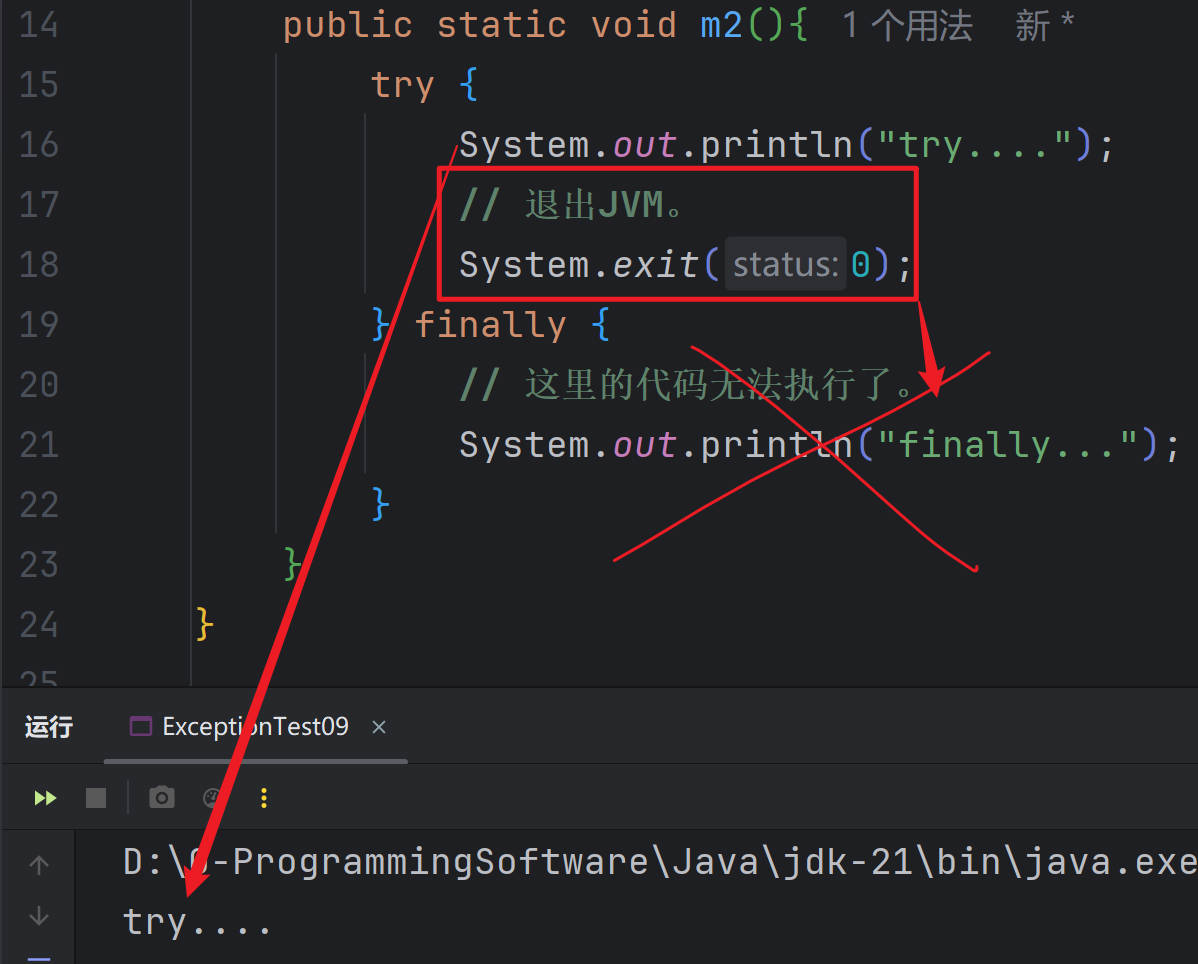Close the ExceptionTest09 run tab
This screenshot has height=964, width=1198.
(379, 728)
